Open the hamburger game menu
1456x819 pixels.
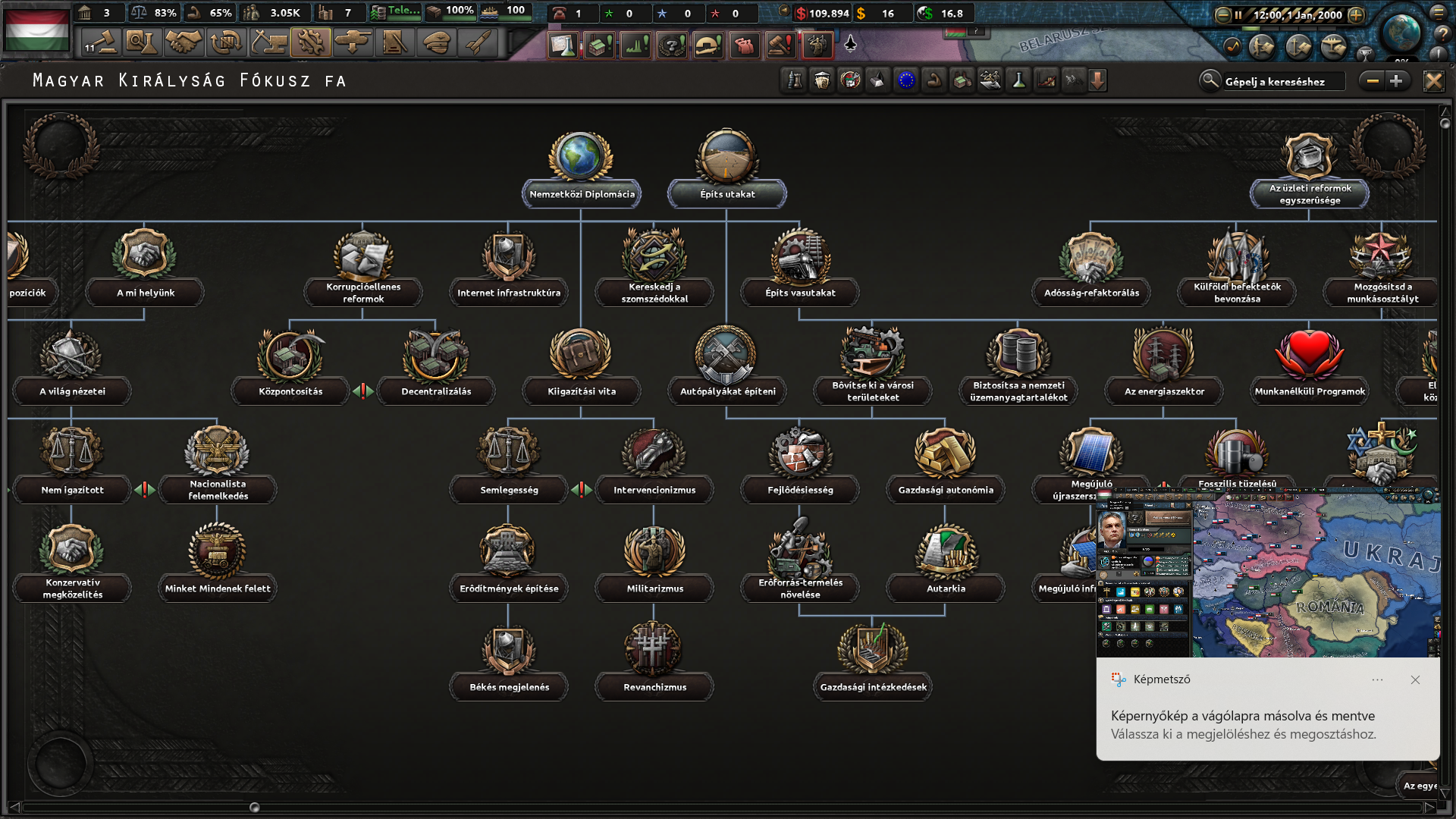[x=1438, y=13]
